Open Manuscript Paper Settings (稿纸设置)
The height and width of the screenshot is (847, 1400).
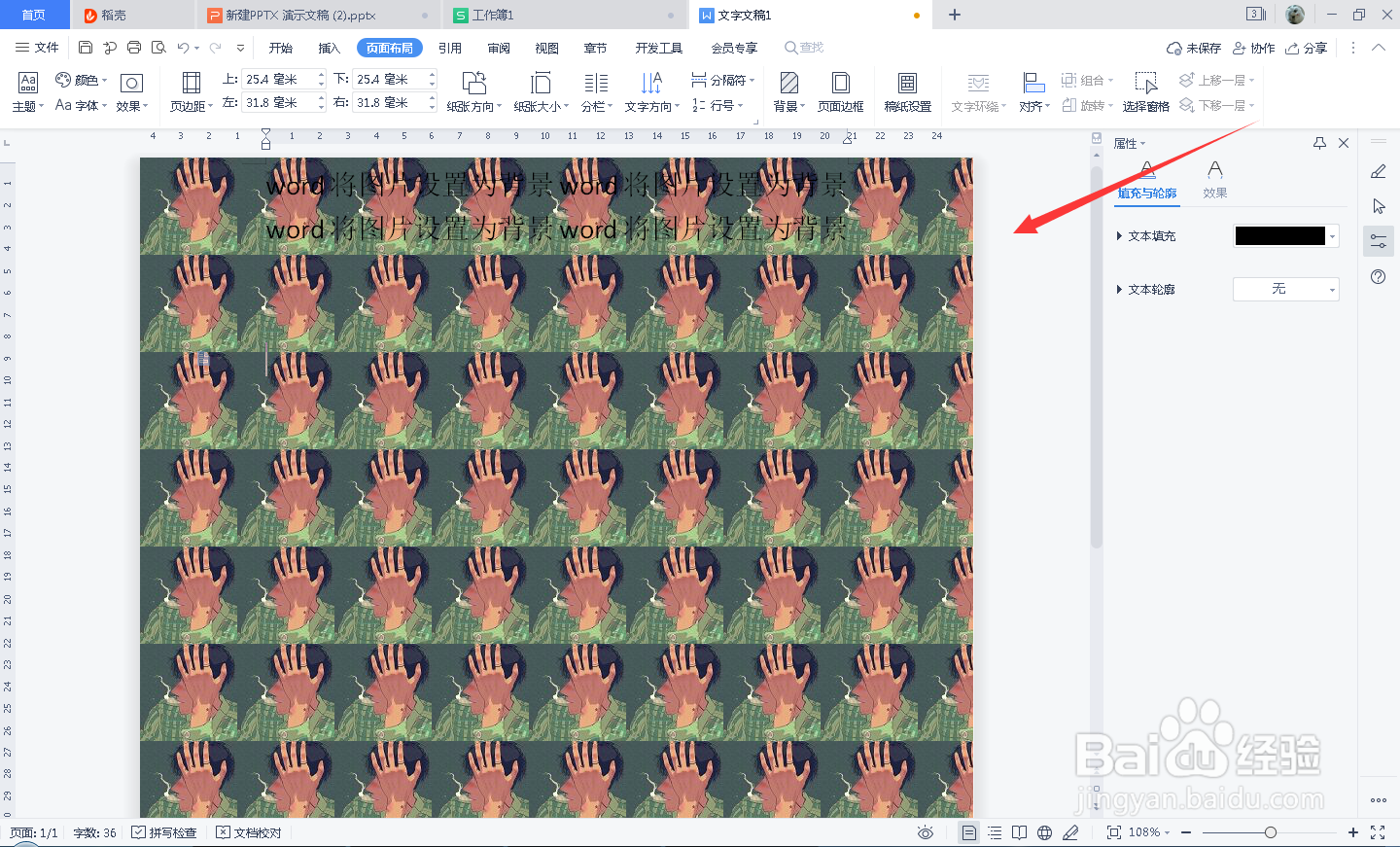907,92
